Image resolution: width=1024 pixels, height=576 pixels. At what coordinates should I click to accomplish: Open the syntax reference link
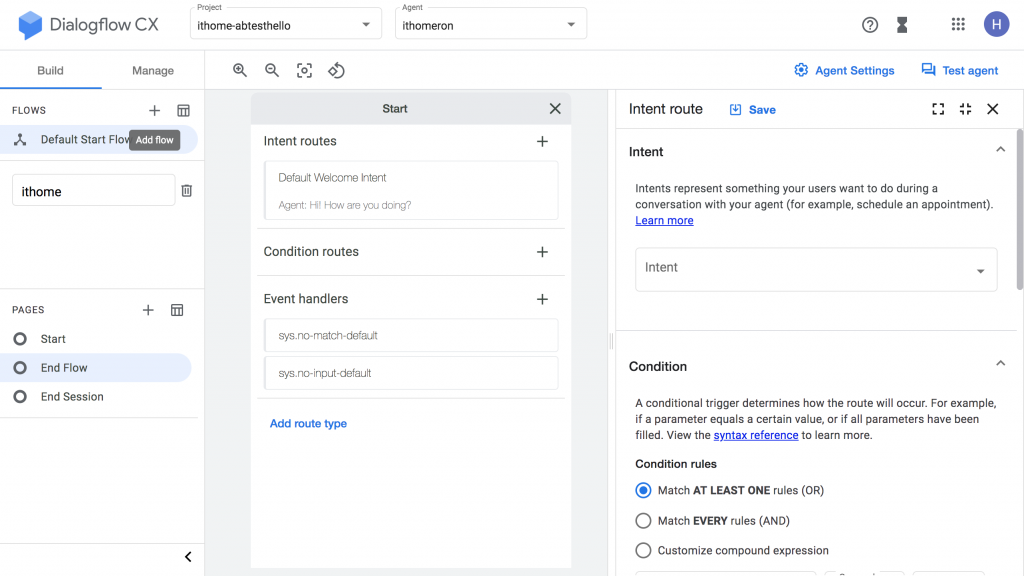tap(756, 435)
